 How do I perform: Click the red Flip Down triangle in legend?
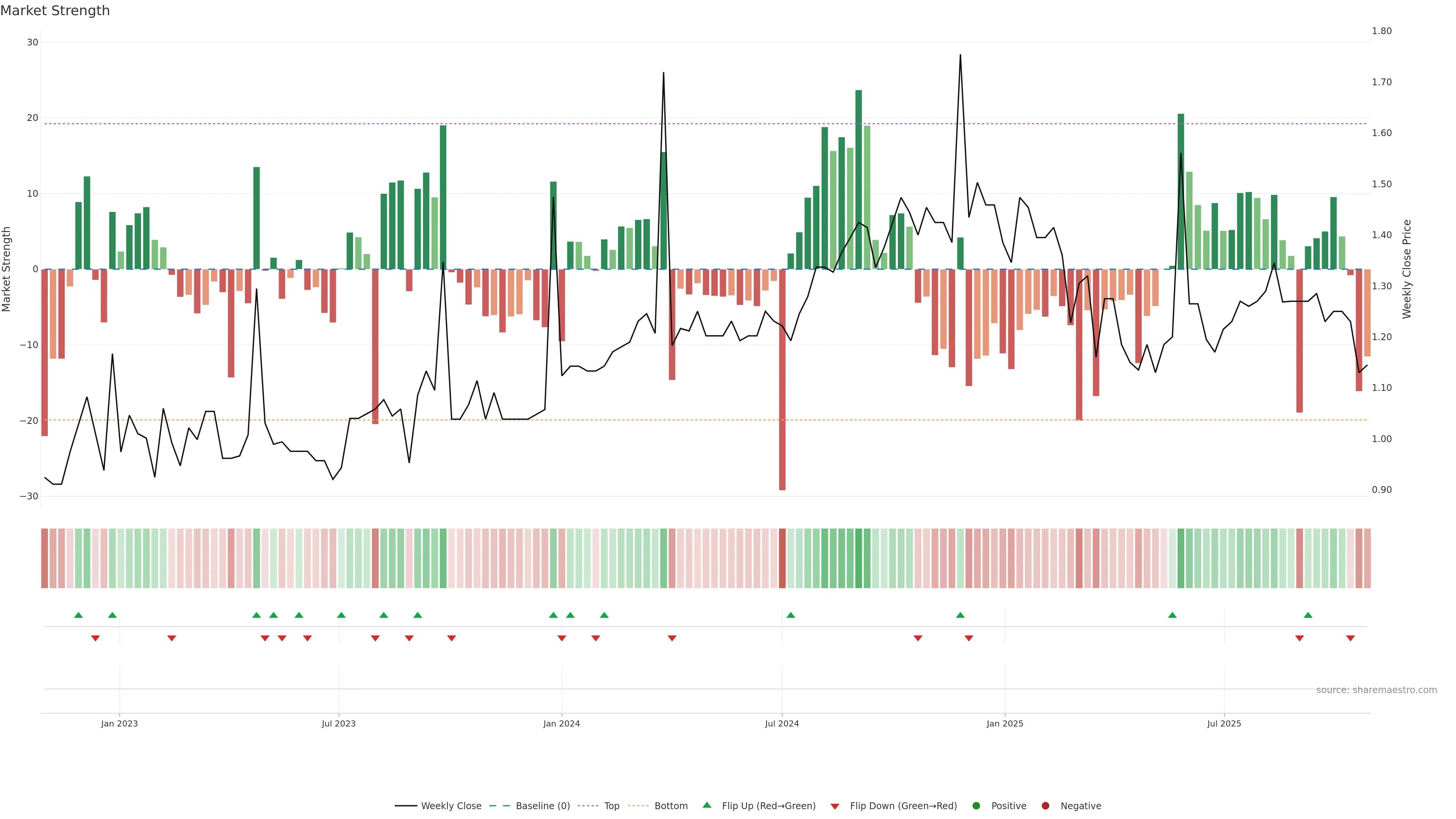[x=835, y=806]
